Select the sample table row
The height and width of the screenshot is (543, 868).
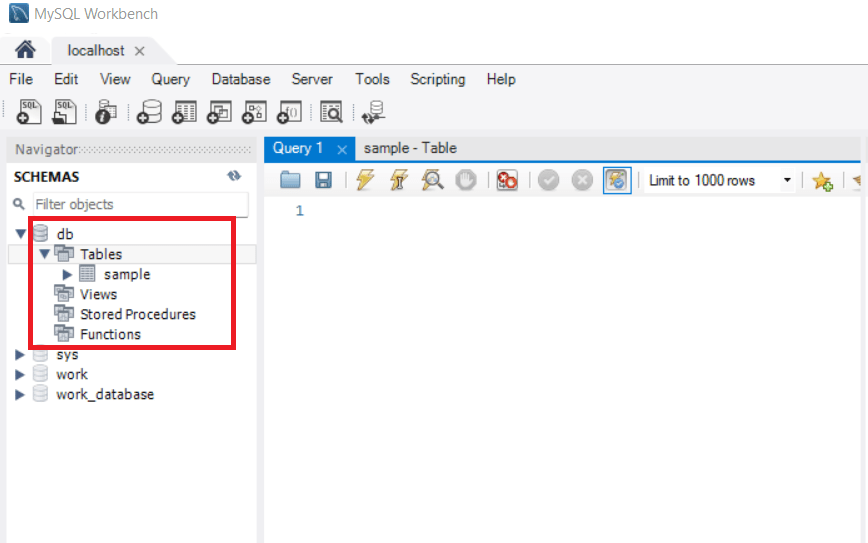click(x=127, y=274)
